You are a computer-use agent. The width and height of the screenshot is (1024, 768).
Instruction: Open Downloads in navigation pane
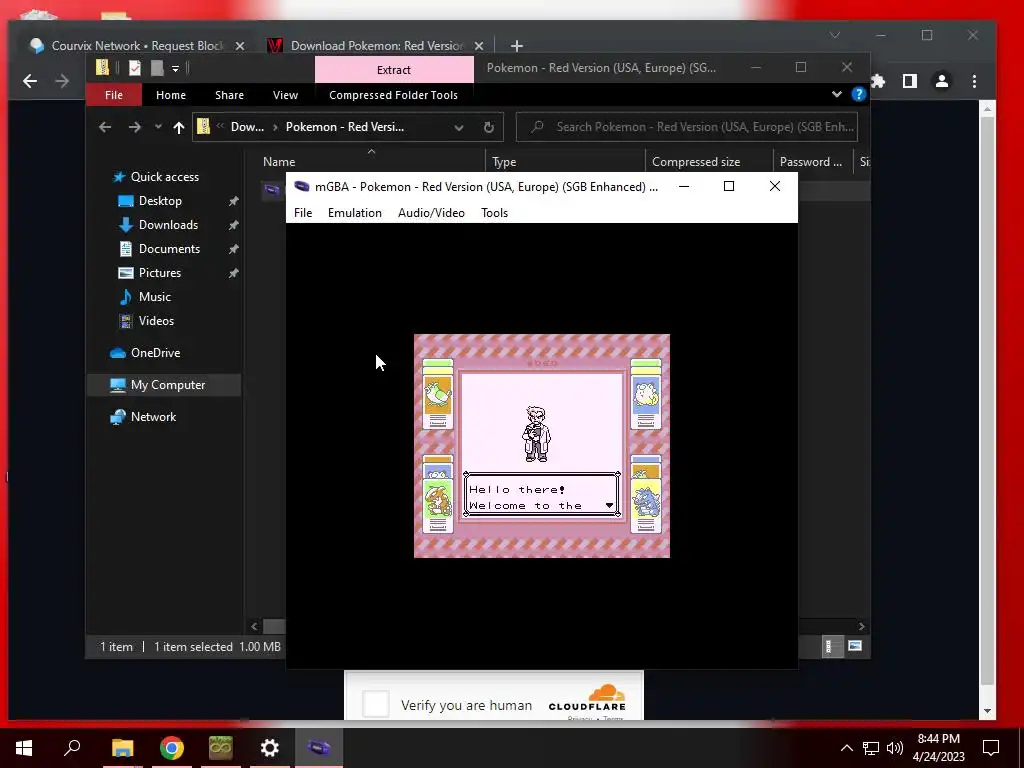tap(168, 225)
